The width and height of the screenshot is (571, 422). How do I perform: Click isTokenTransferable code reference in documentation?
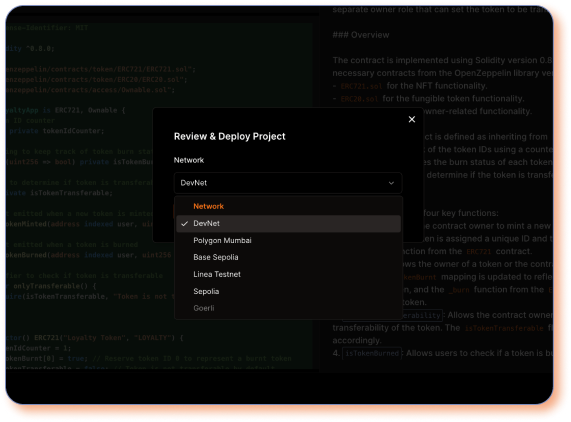coord(504,328)
